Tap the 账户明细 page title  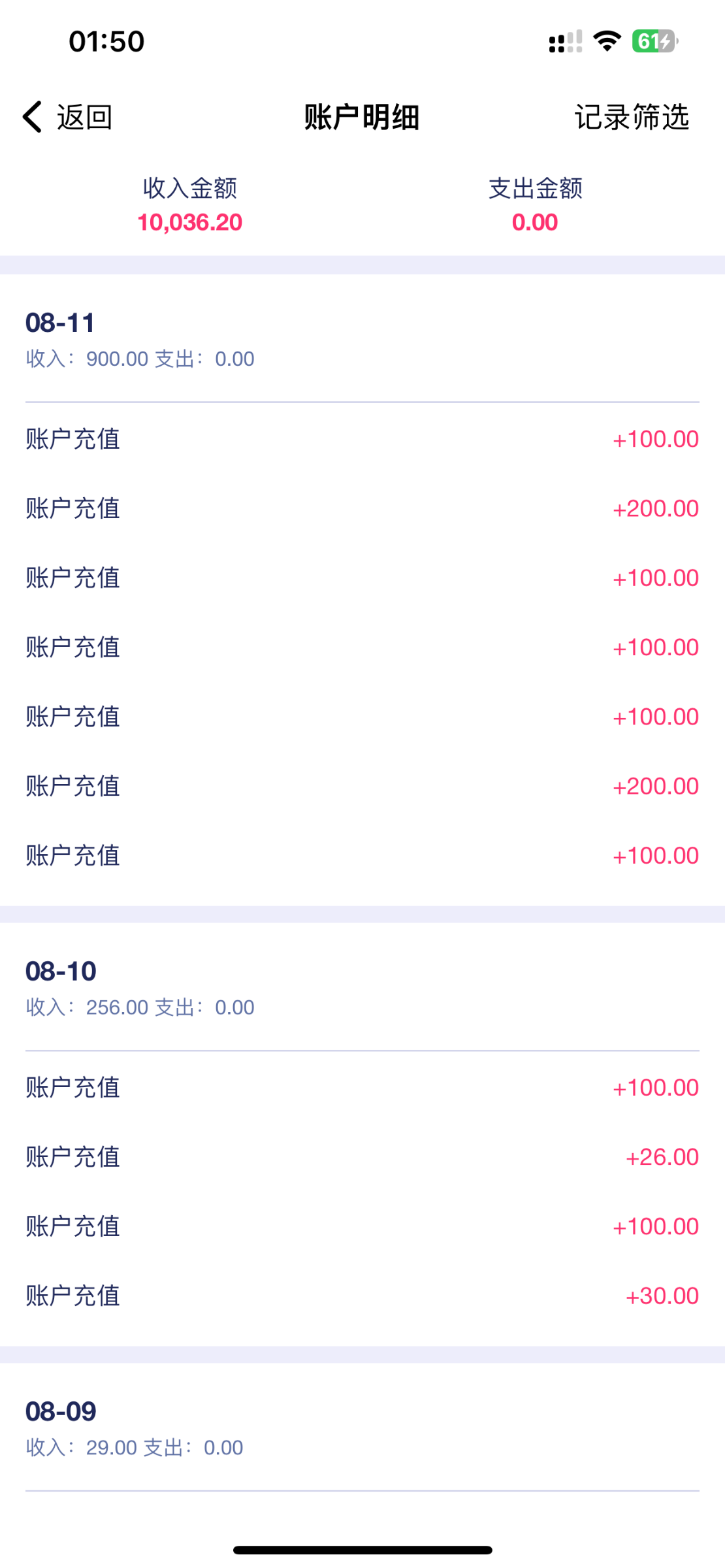coord(362,118)
